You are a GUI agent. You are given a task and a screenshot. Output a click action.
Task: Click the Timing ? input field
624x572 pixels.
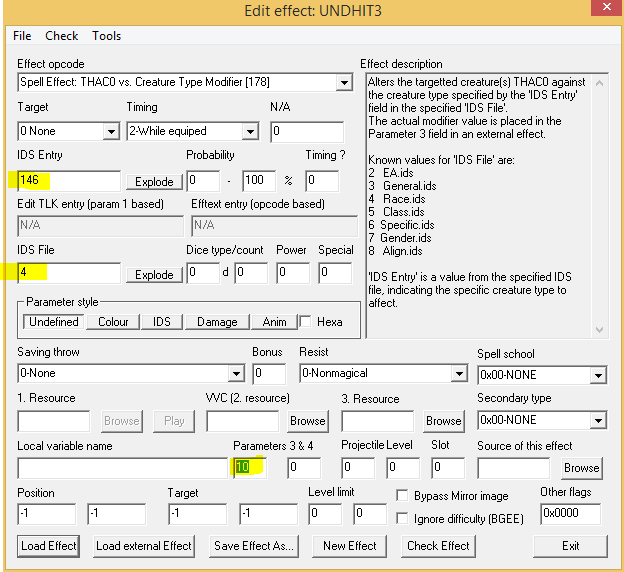[322, 181]
